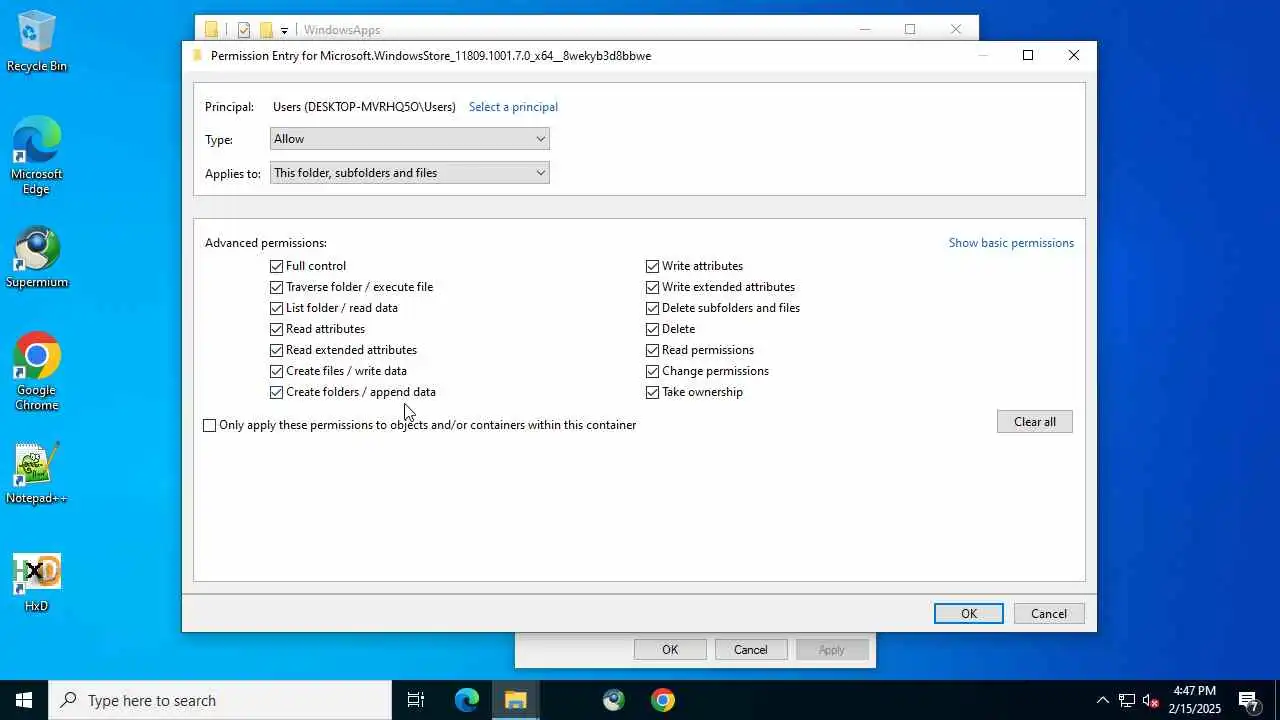
Task: Launch Supermium desktop shortcut
Action: [37, 257]
